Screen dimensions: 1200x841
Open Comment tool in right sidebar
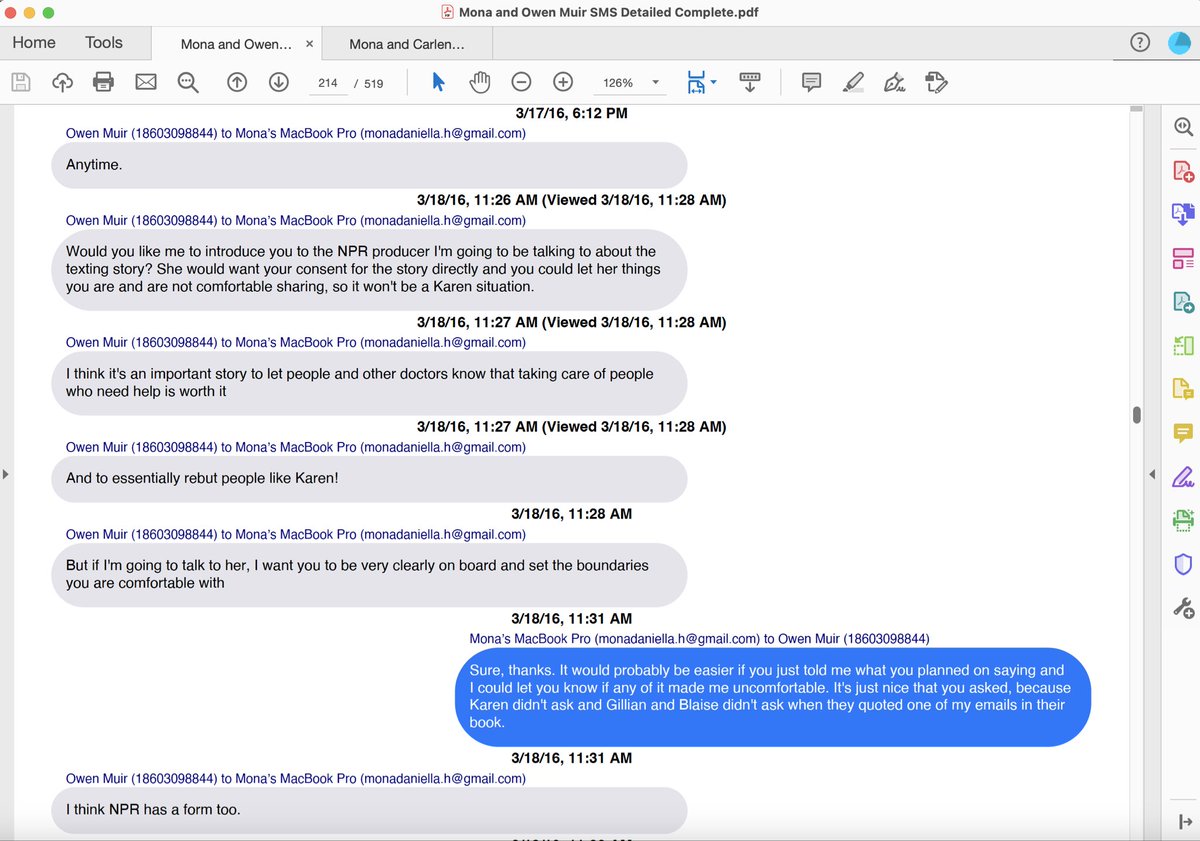(1183, 433)
